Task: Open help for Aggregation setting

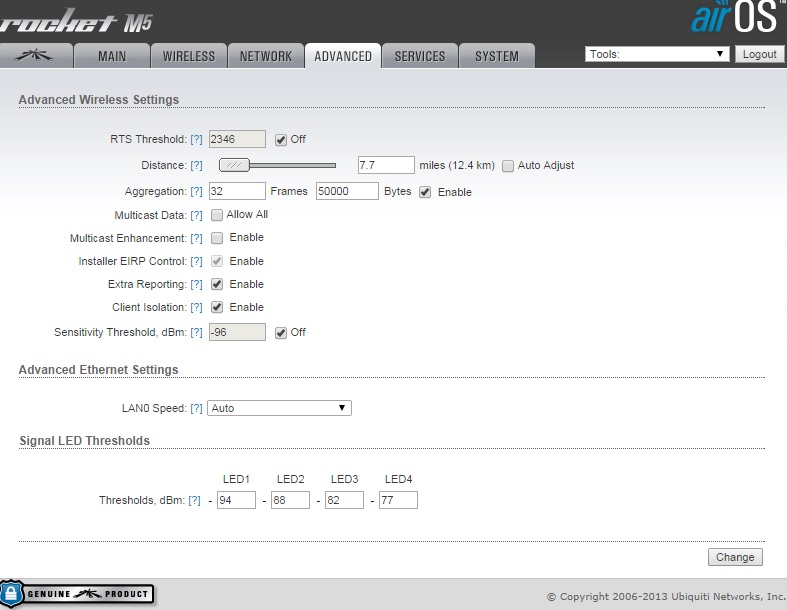Action: click(x=196, y=192)
